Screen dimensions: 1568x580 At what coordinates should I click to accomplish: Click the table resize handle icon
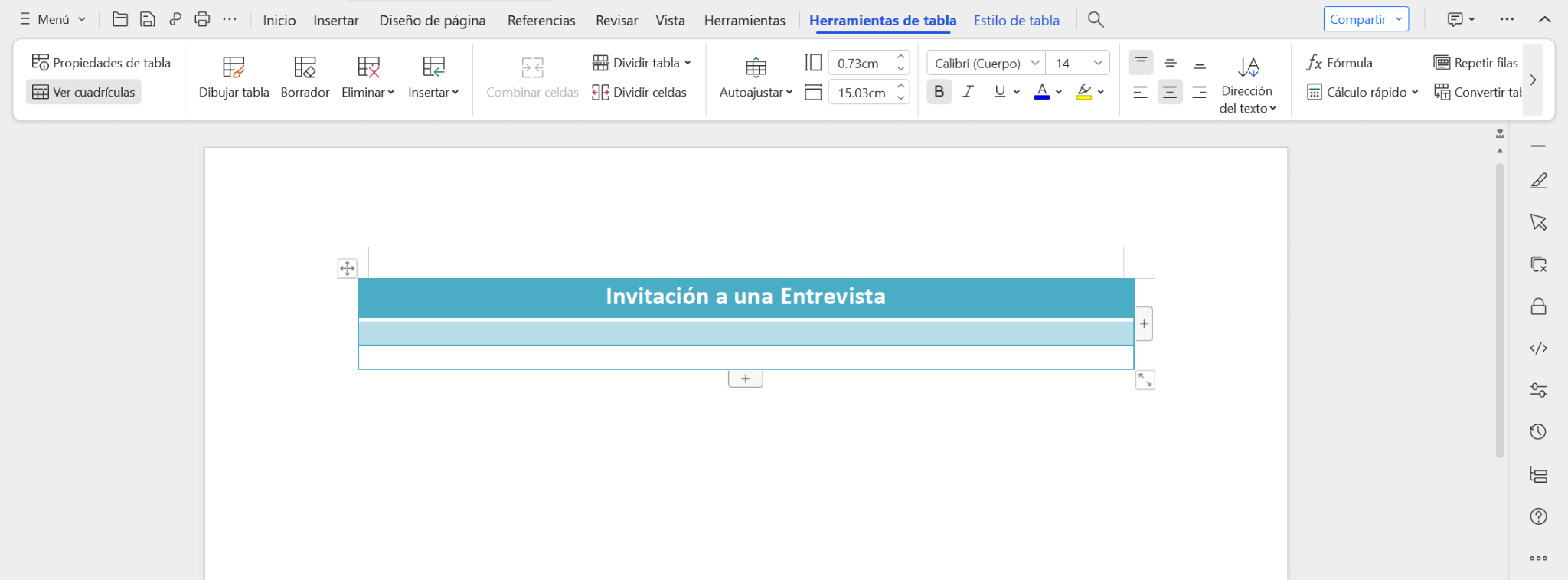[1145, 380]
